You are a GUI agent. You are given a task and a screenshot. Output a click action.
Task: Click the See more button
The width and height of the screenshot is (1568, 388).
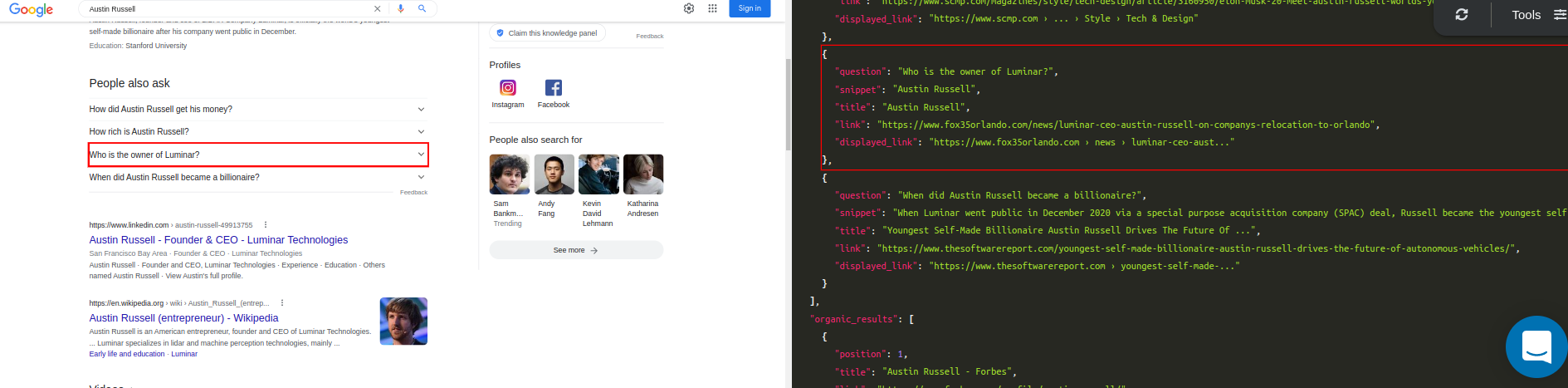576,250
